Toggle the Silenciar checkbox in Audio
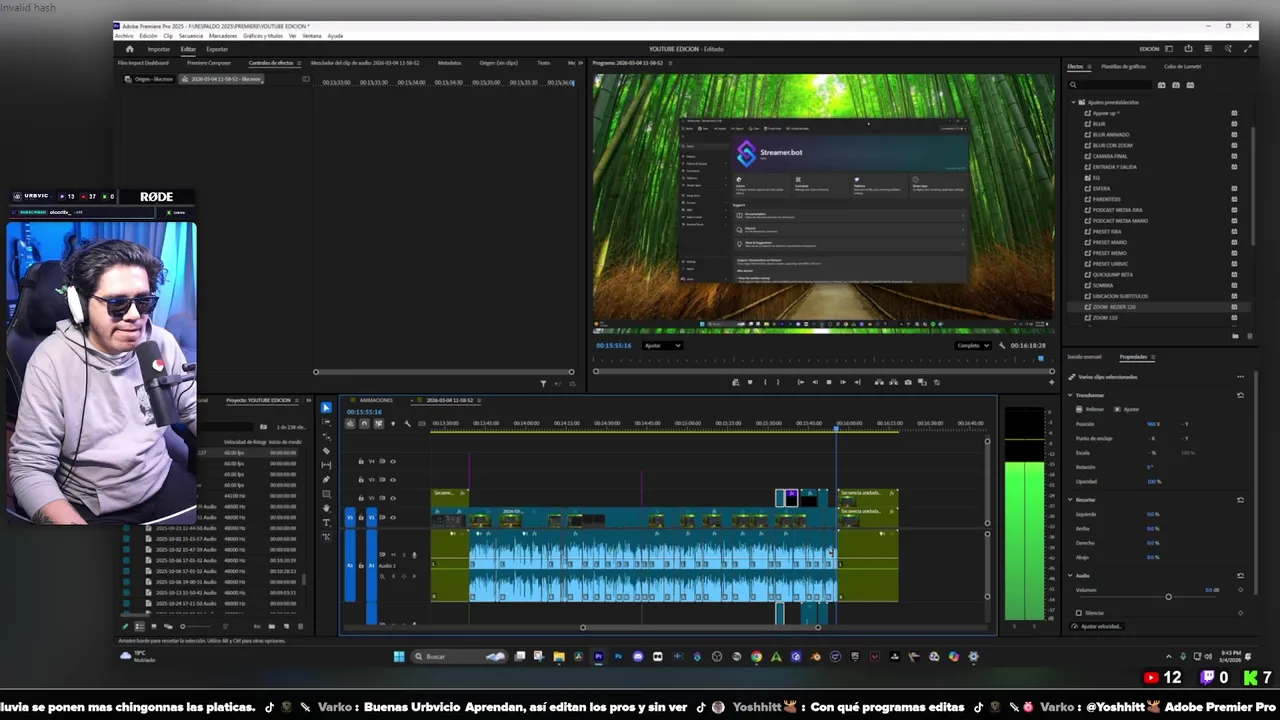Viewport: 1280px width, 720px height. [1078, 613]
